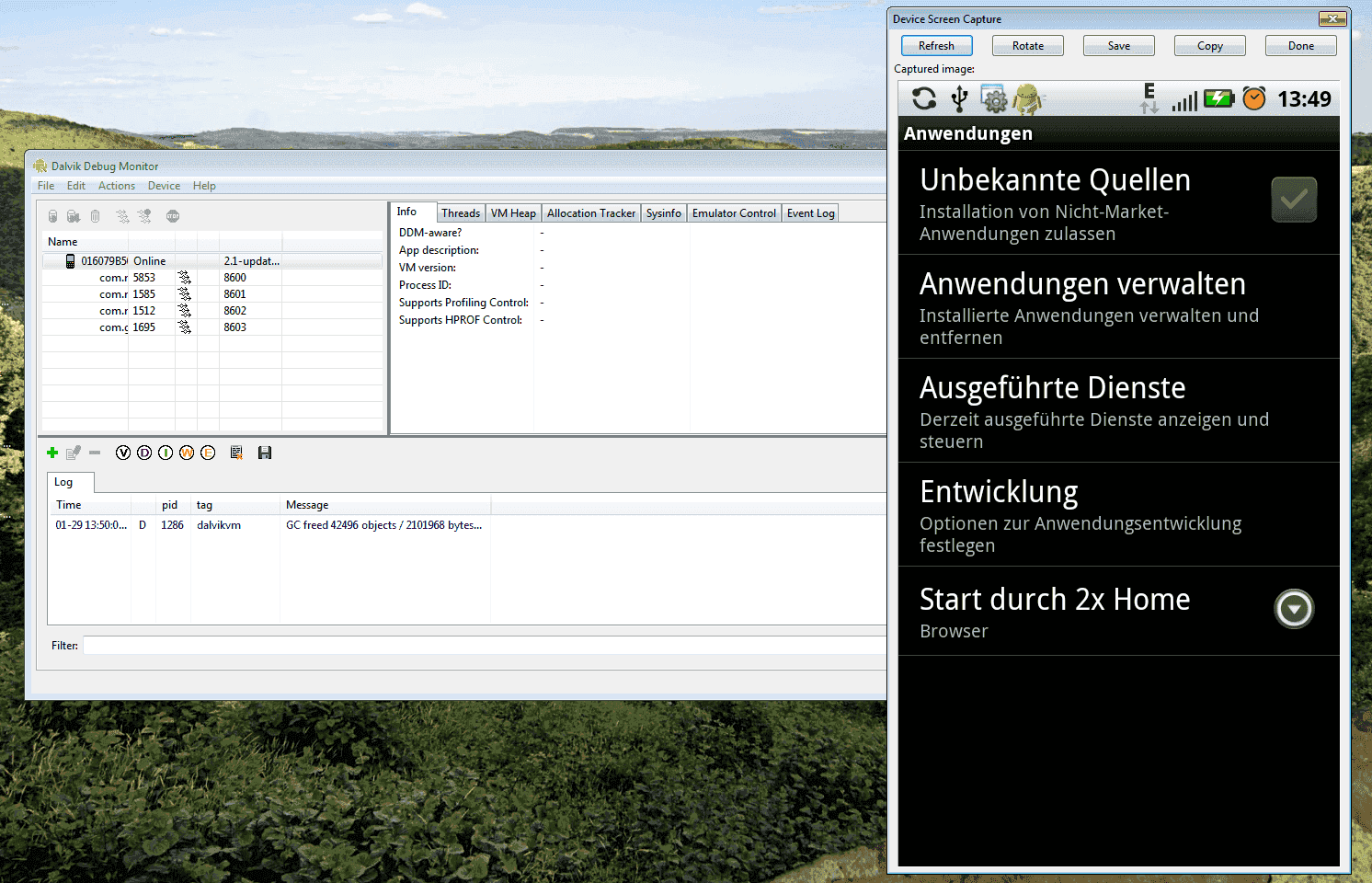Click the USB icon in the captured phone status bar
Viewport: 1372px width, 883px height.
[959, 98]
